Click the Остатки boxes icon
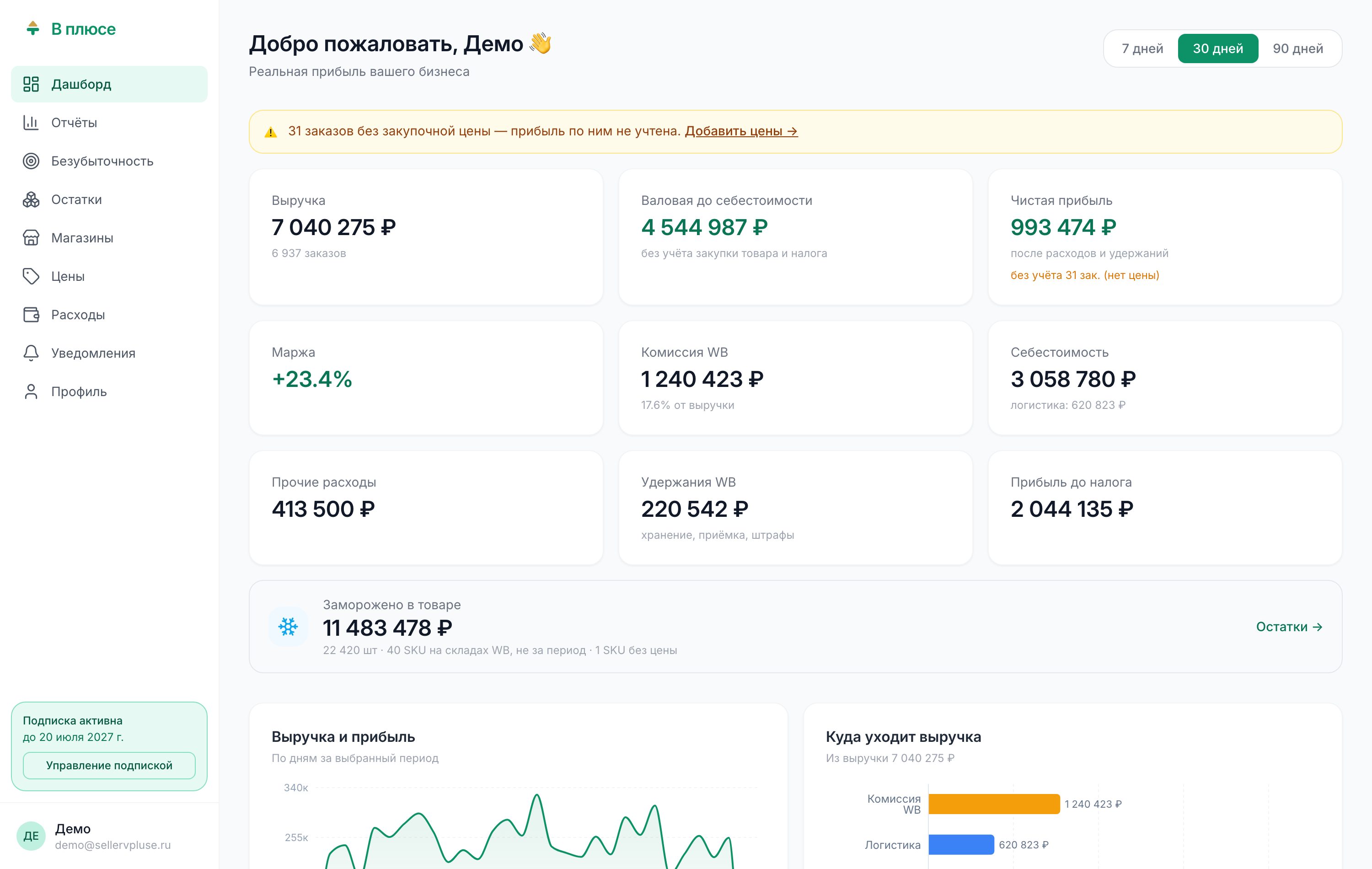This screenshot has height=869, width=1372. click(31, 199)
